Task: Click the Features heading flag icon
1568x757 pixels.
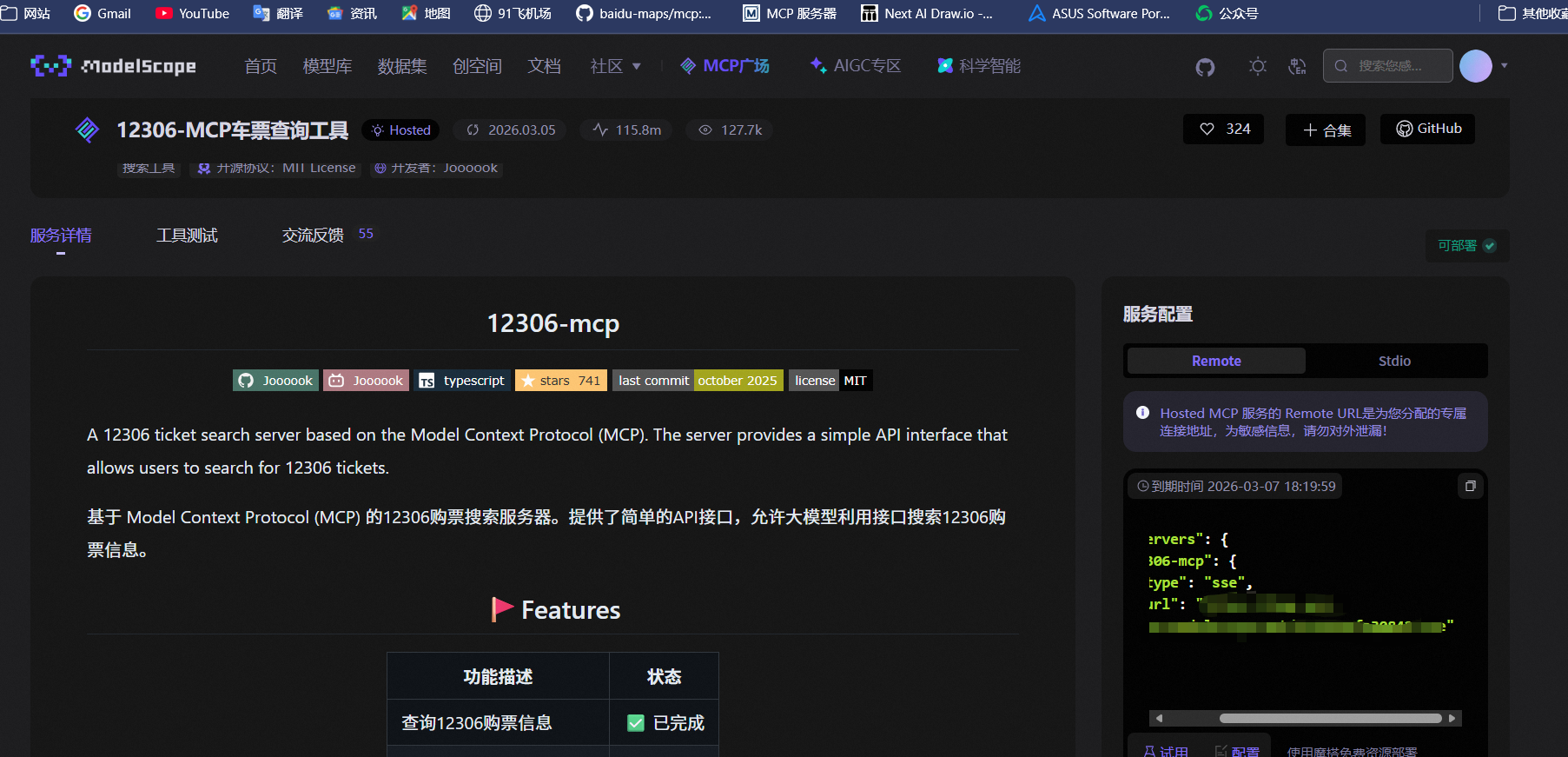Action: click(x=502, y=609)
